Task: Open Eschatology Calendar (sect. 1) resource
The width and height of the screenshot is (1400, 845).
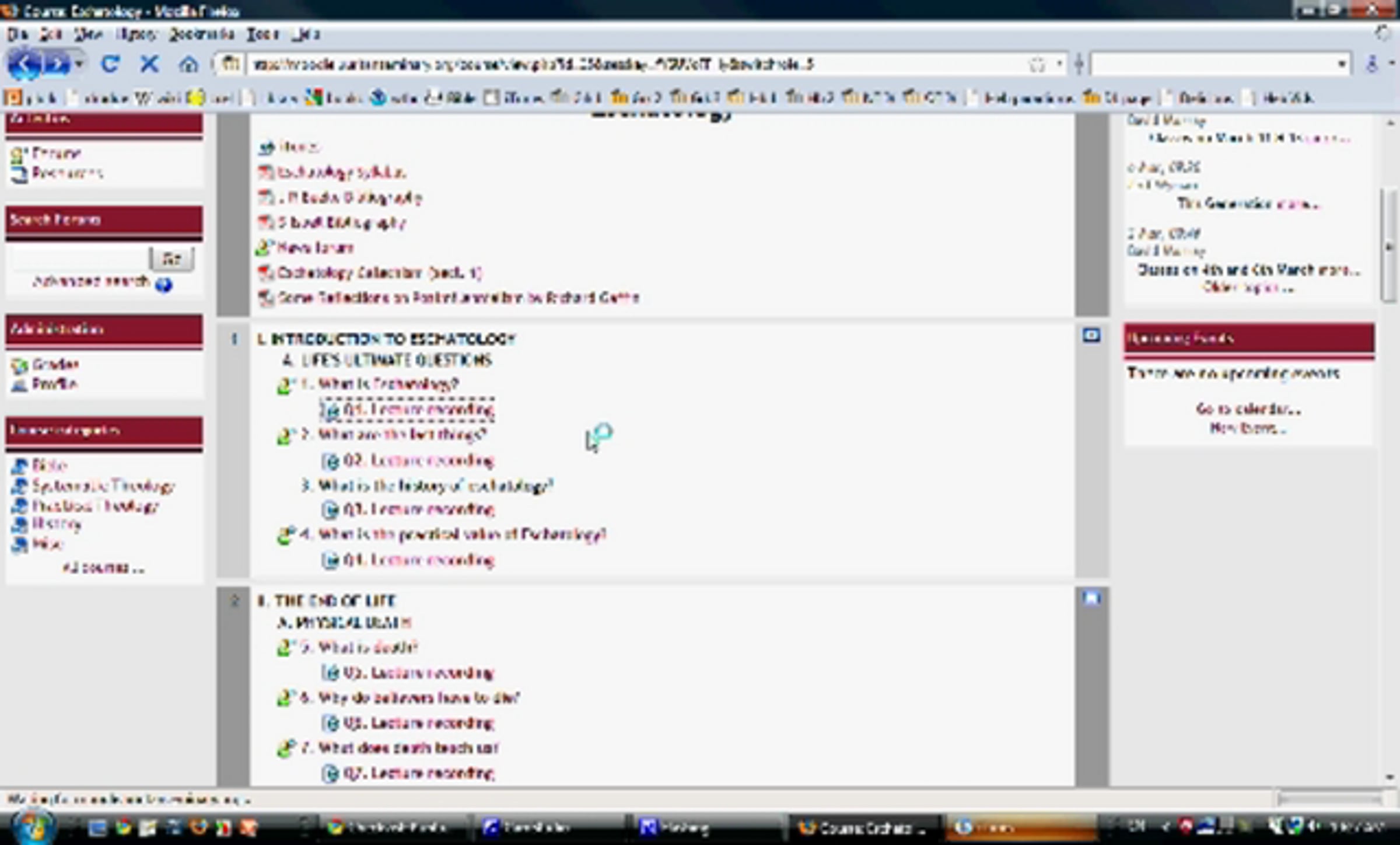Action: [x=380, y=273]
